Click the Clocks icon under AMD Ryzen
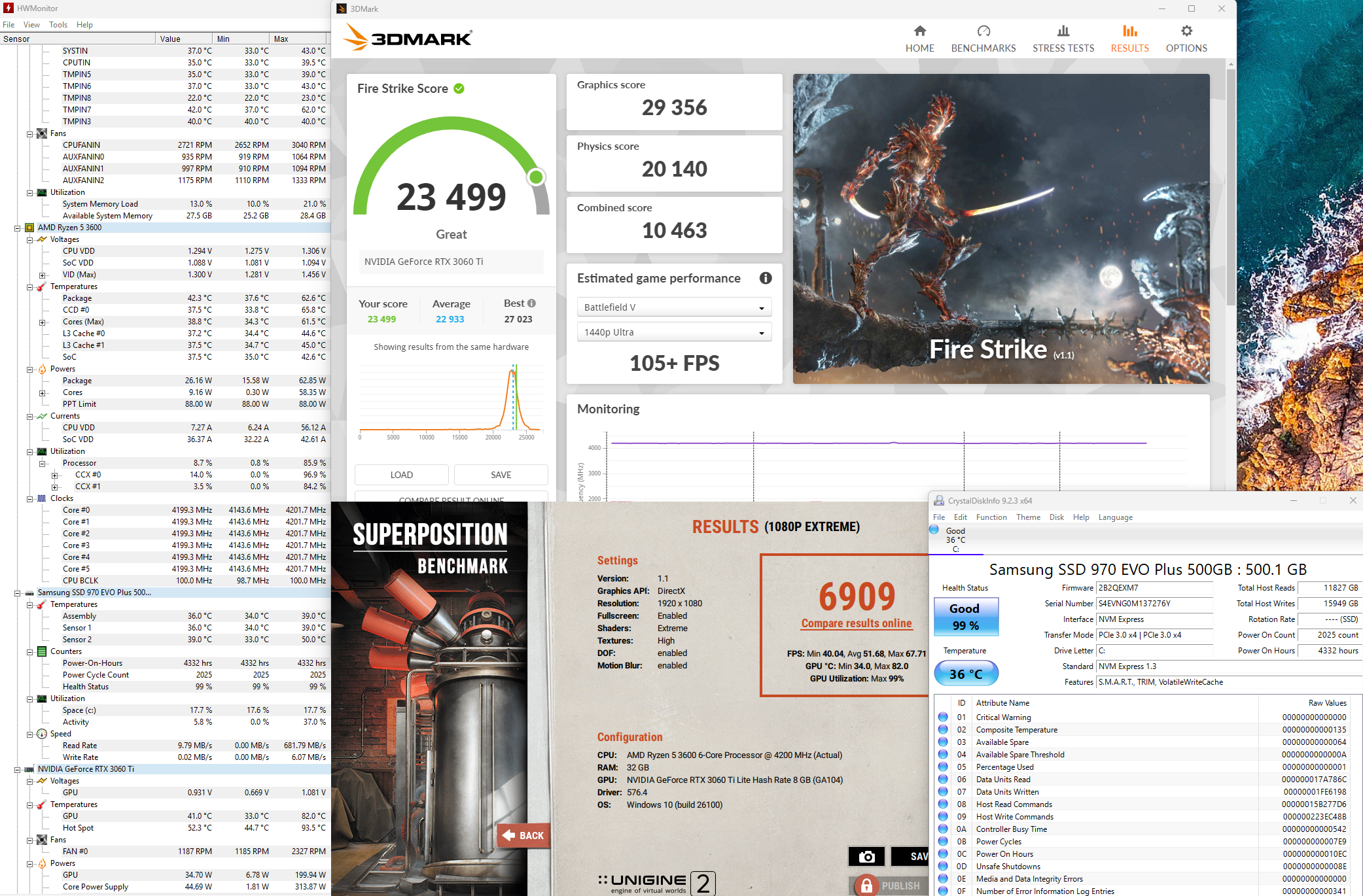The width and height of the screenshot is (1363, 896). click(x=42, y=498)
